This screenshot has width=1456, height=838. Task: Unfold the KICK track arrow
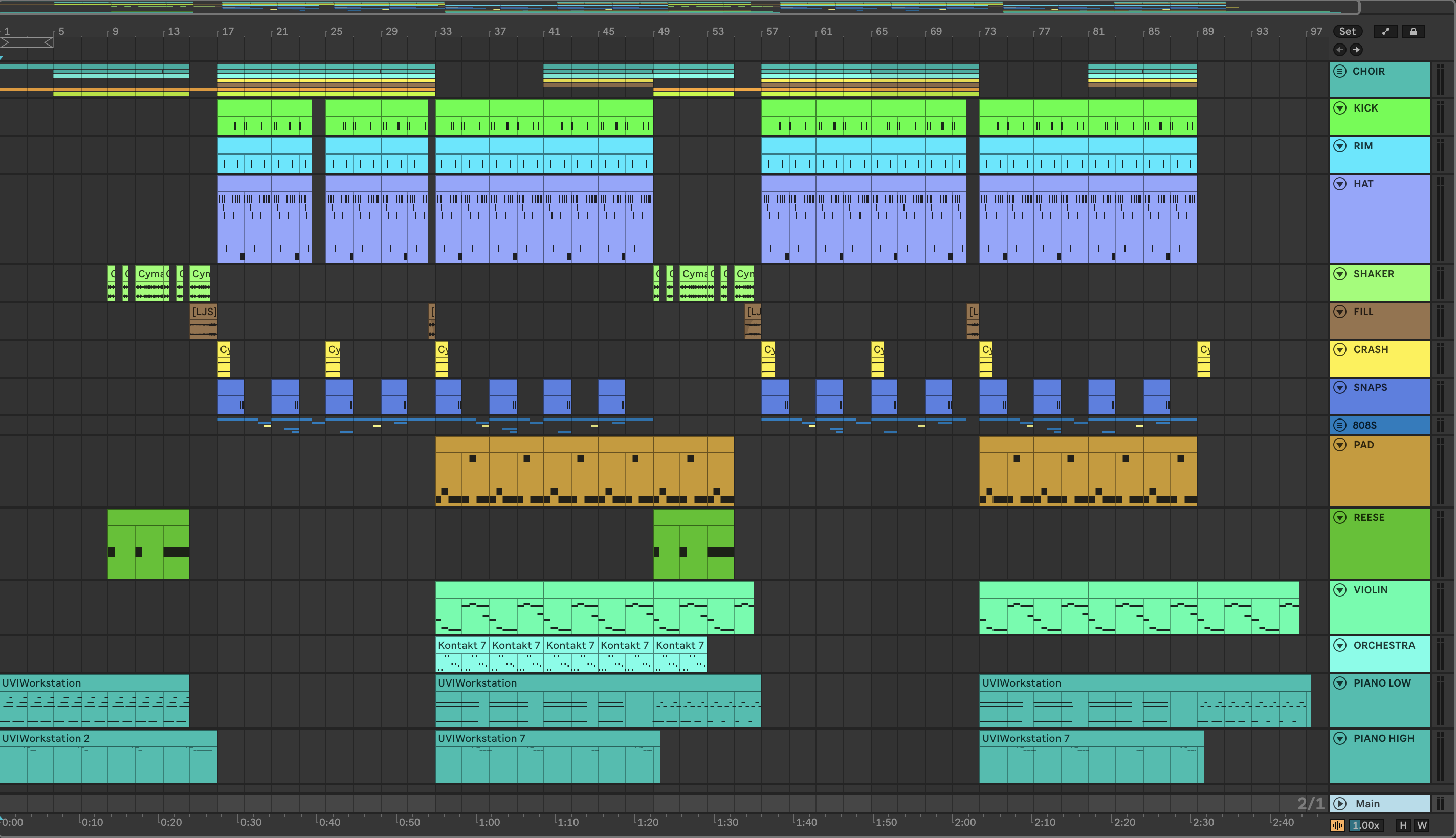click(x=1340, y=108)
